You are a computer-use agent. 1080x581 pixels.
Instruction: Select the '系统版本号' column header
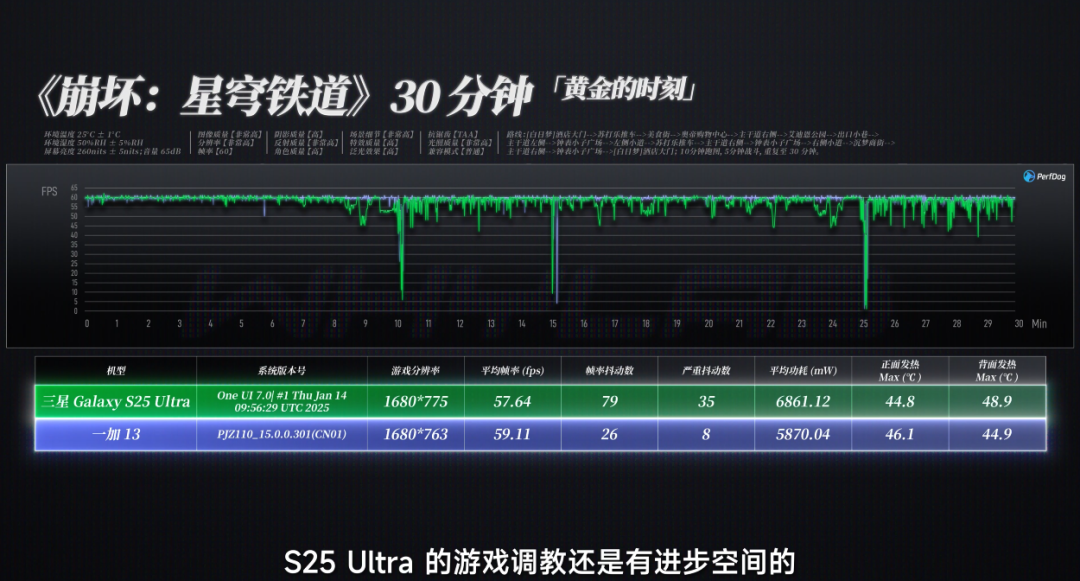tap(282, 370)
